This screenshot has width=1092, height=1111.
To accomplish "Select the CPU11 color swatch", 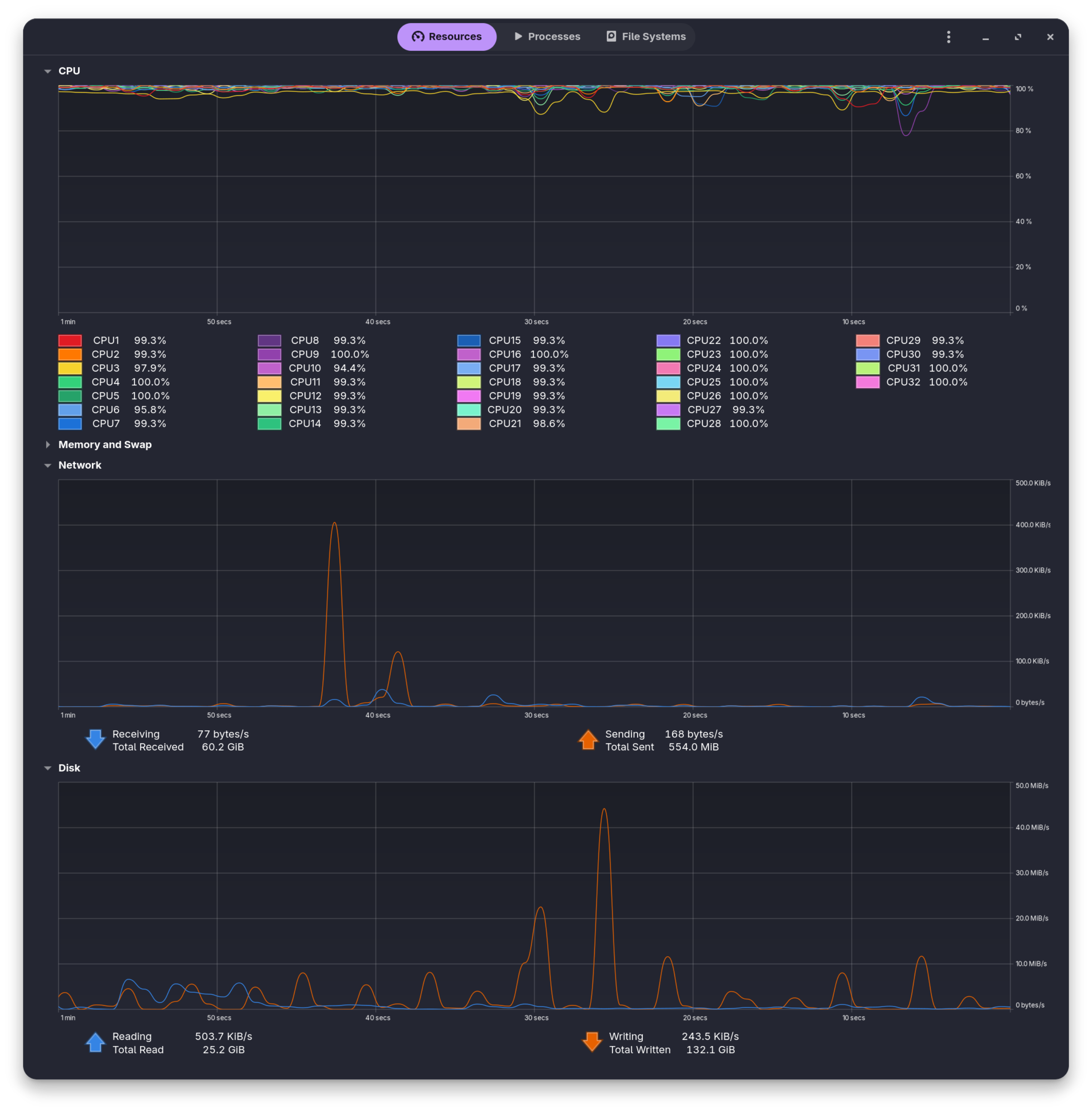I will point(270,382).
